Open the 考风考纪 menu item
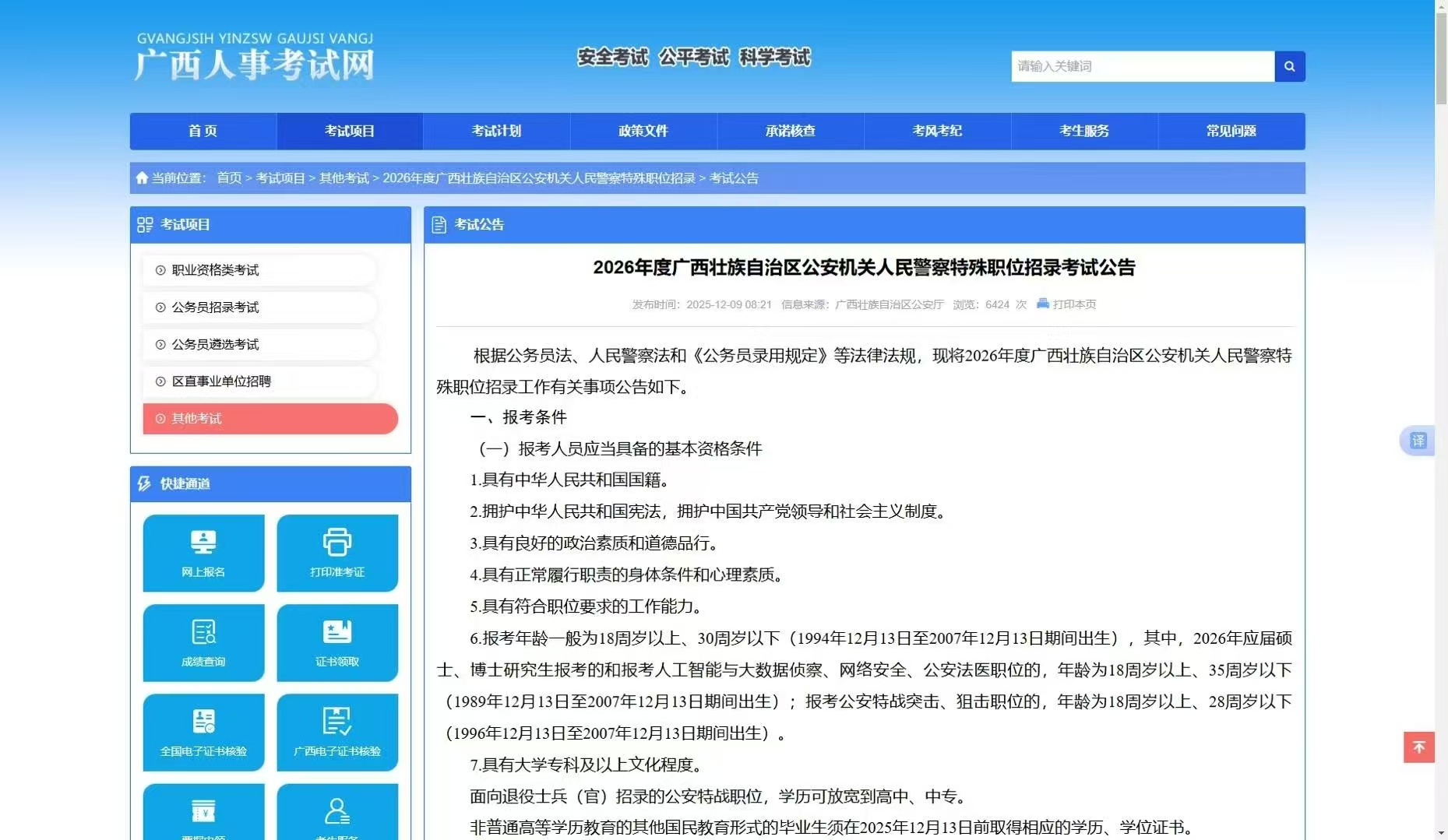Image resolution: width=1448 pixels, height=840 pixels. (937, 131)
